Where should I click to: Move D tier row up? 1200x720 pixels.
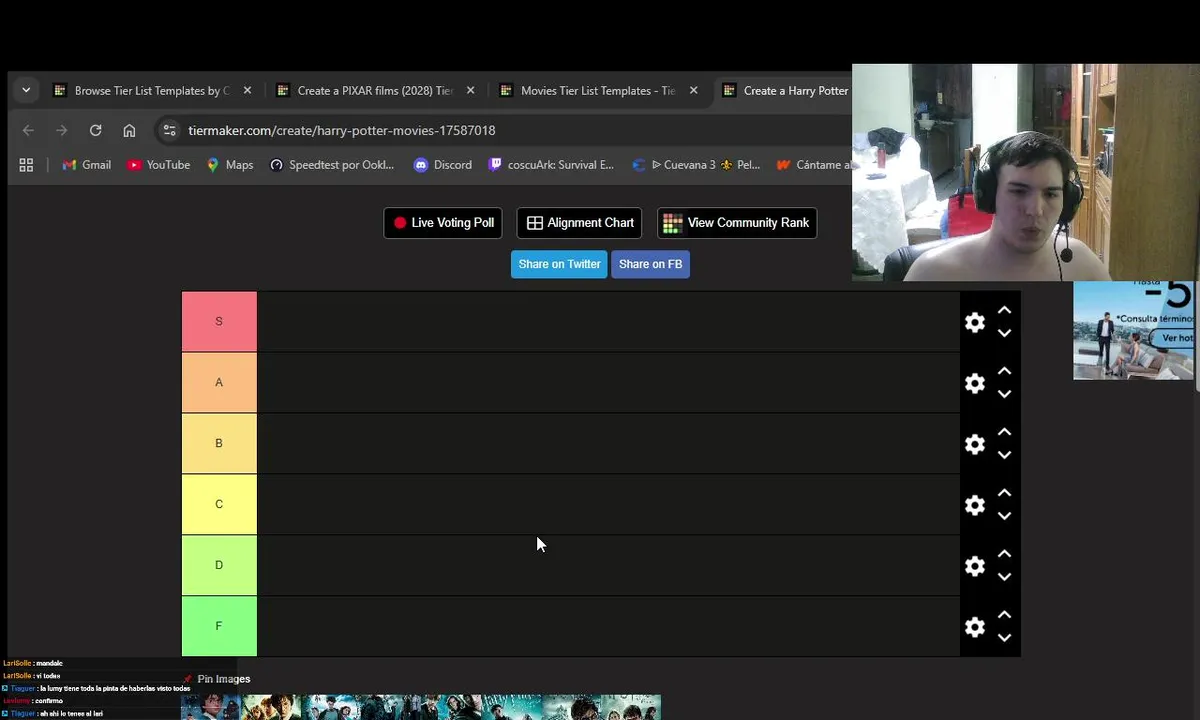click(x=1004, y=555)
